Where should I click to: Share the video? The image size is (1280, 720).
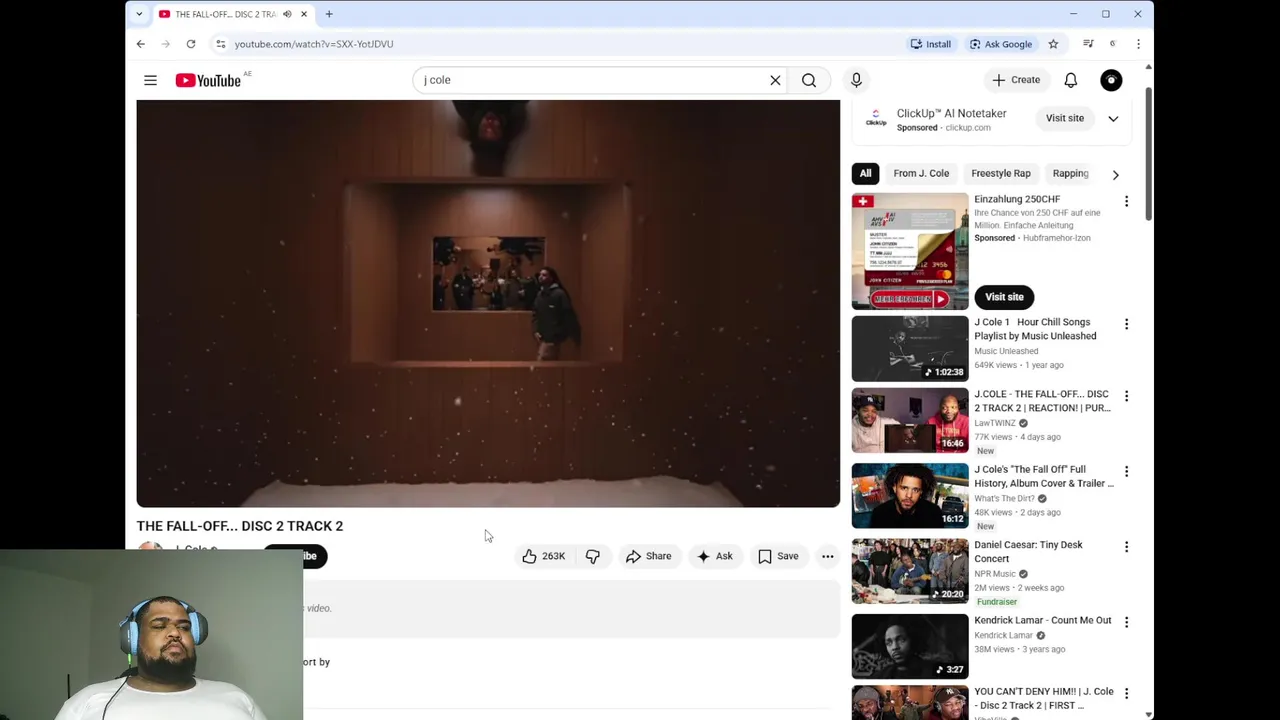pyautogui.click(x=648, y=556)
